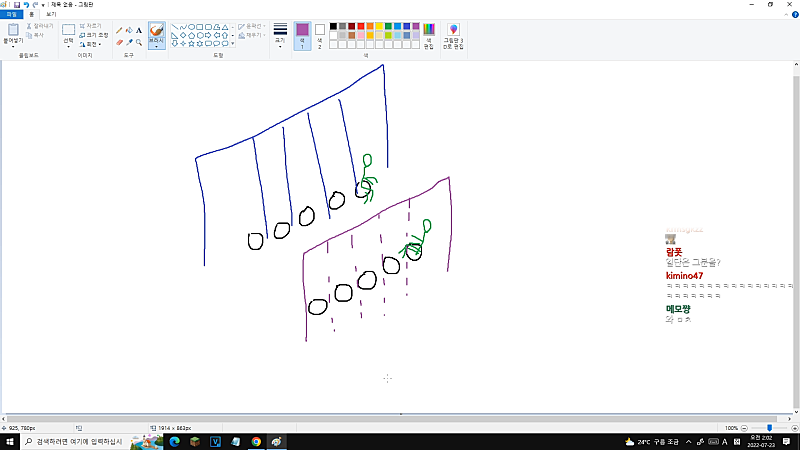Screen dimensions: 800x450
Task: Choose the Diamond shape
Action: click(x=183, y=35)
